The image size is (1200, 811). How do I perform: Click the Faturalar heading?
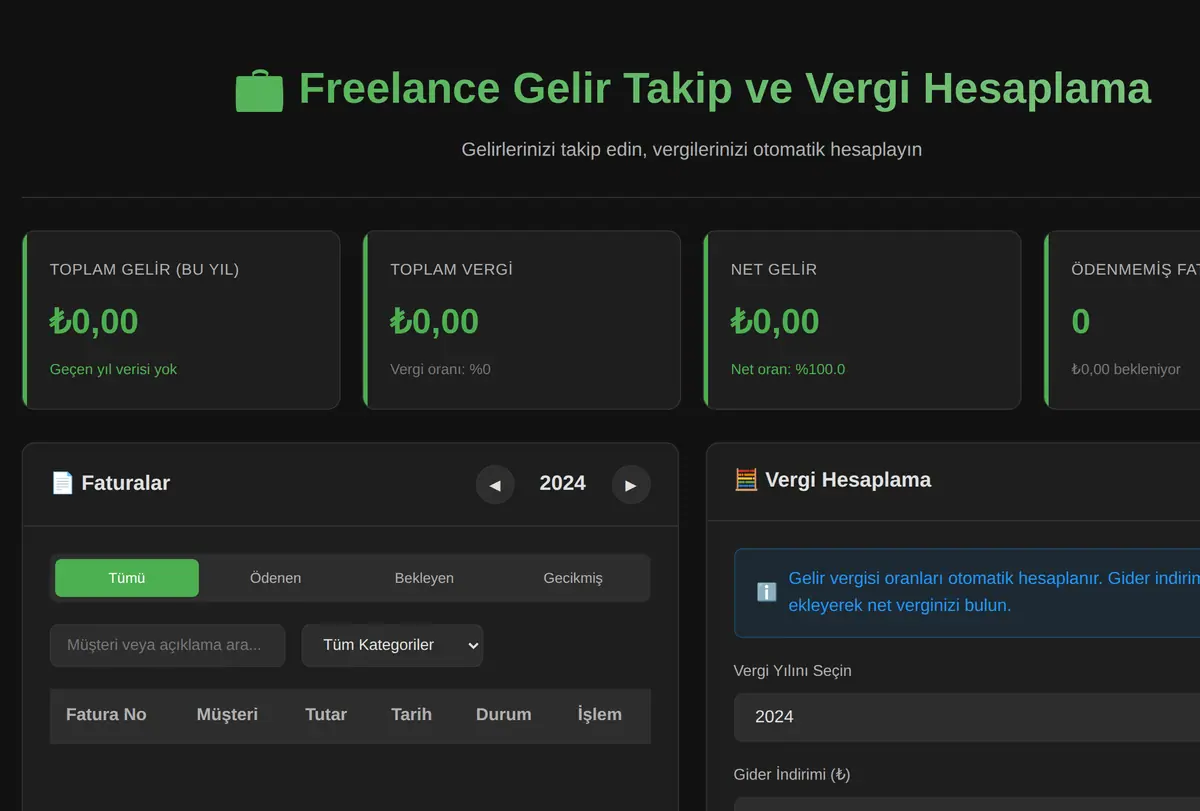[x=125, y=483]
